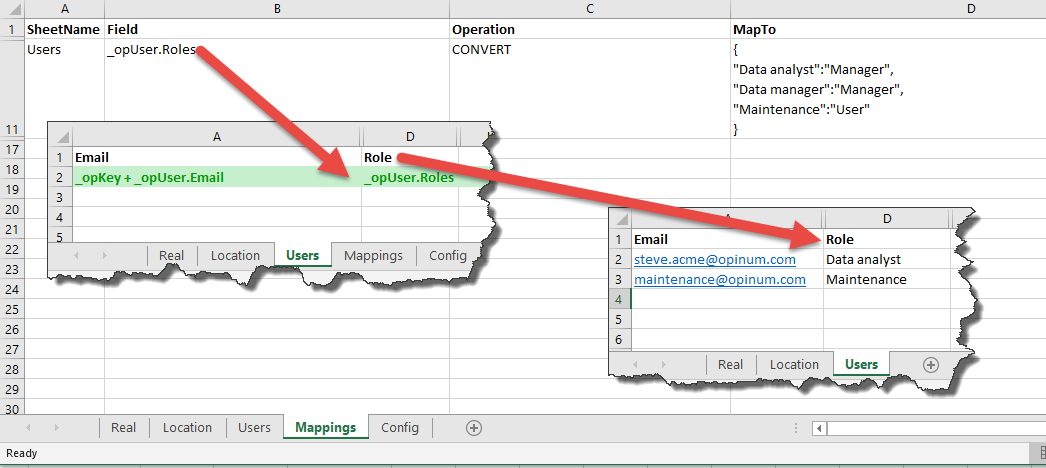Select column B by its header
The width and height of the screenshot is (1046, 468).
[276, 9]
